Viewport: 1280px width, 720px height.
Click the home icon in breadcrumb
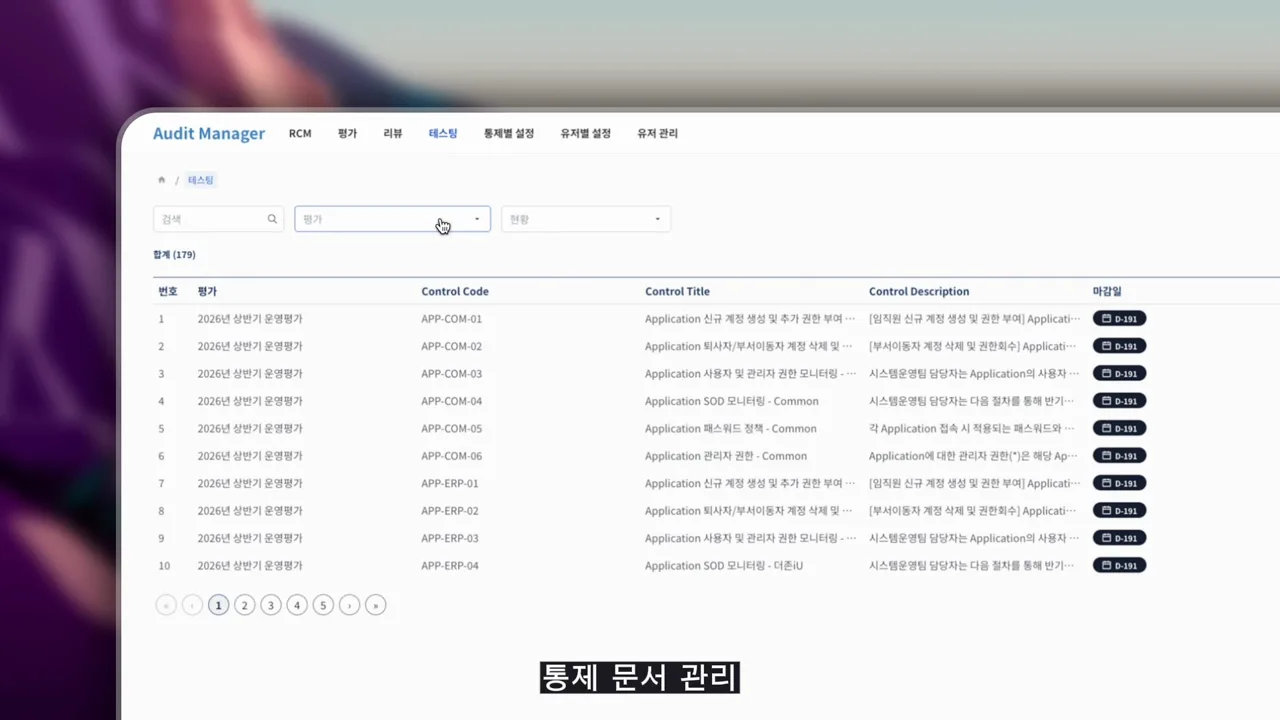[x=162, y=180]
